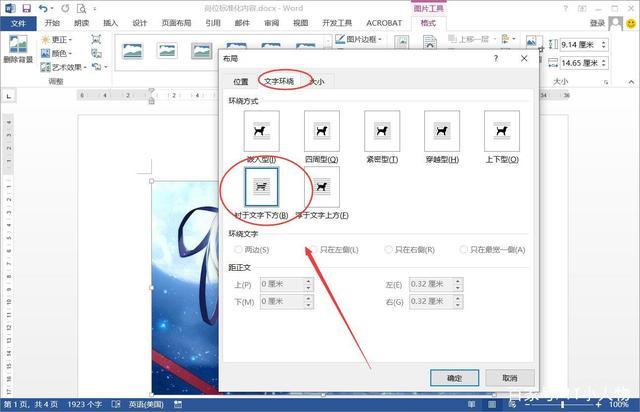The image size is (640, 412).
Task: Open the Undo history dropdown arrow
Action: (52, 8)
